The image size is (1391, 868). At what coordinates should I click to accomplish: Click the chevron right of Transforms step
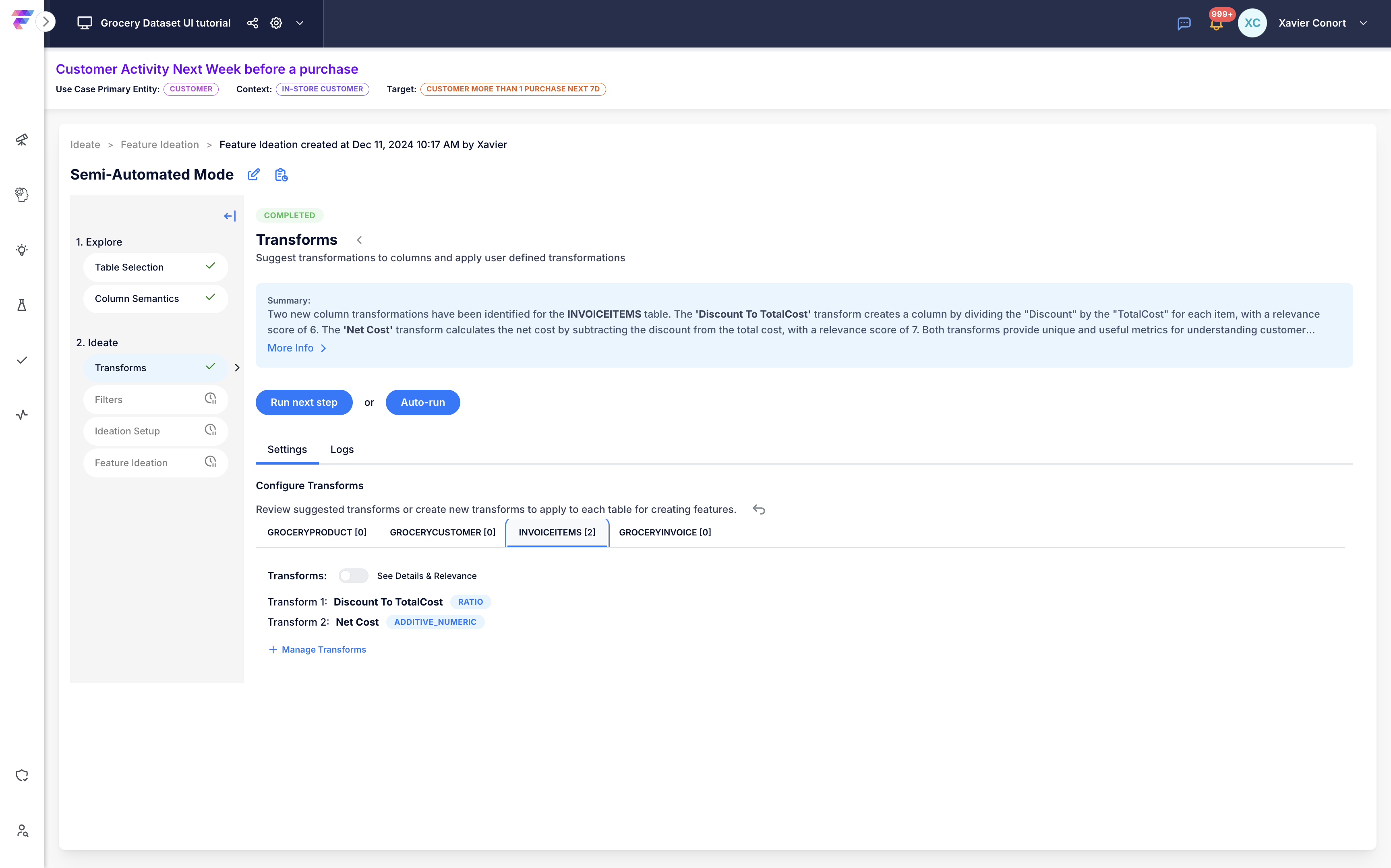coord(236,368)
